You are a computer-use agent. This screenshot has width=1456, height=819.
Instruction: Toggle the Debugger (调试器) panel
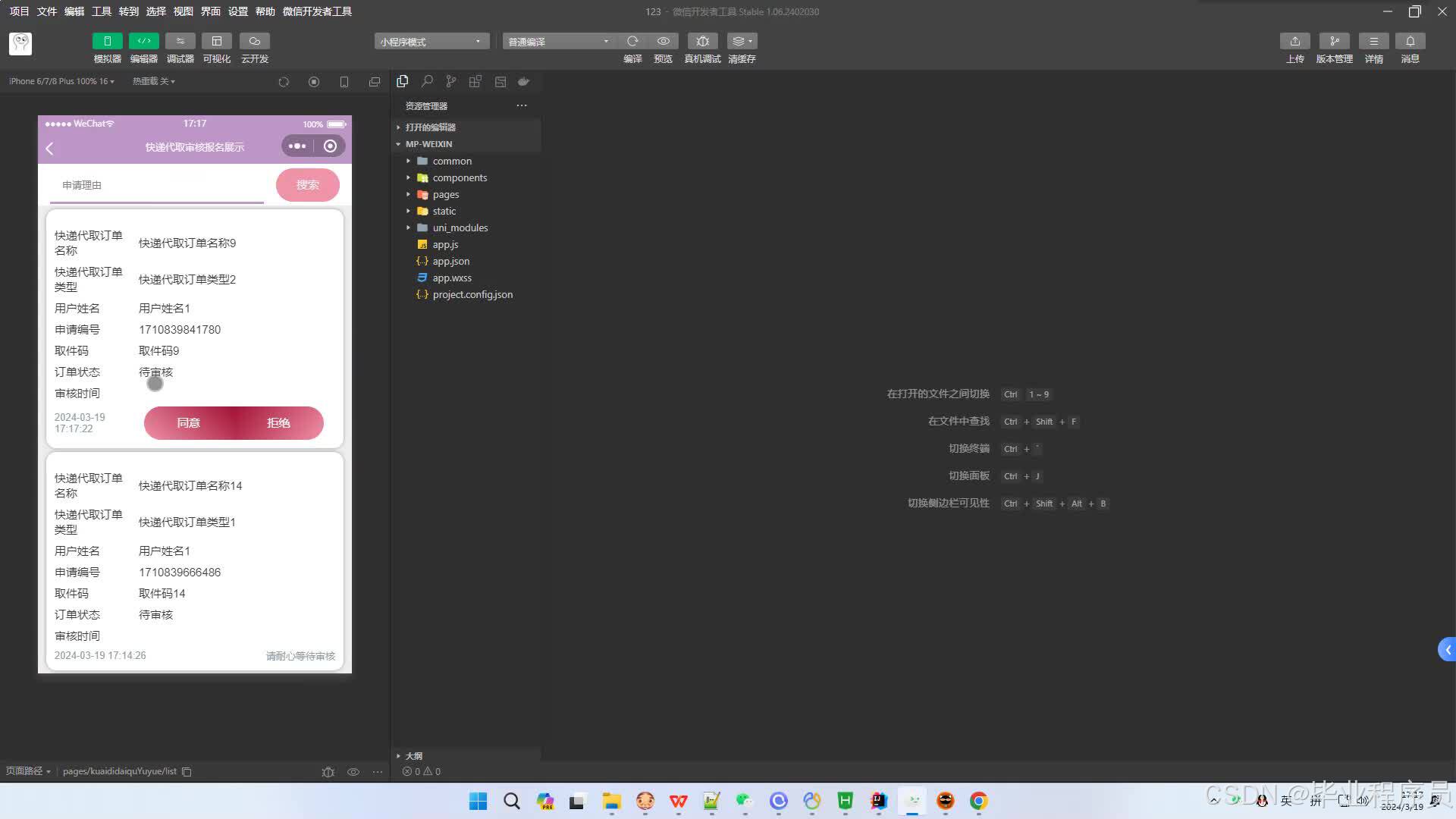point(180,41)
